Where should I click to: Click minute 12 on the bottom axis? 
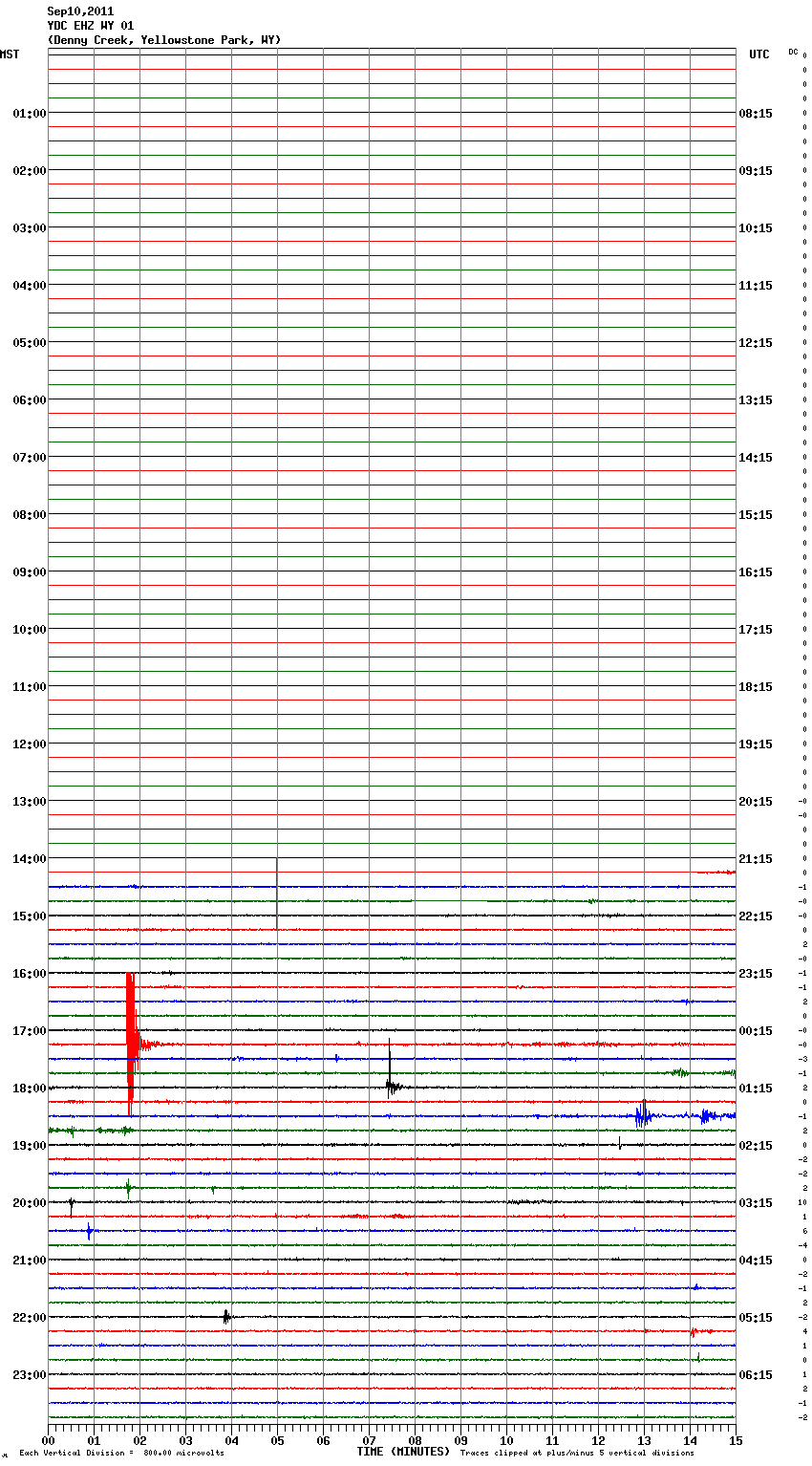pyautogui.click(x=598, y=1440)
